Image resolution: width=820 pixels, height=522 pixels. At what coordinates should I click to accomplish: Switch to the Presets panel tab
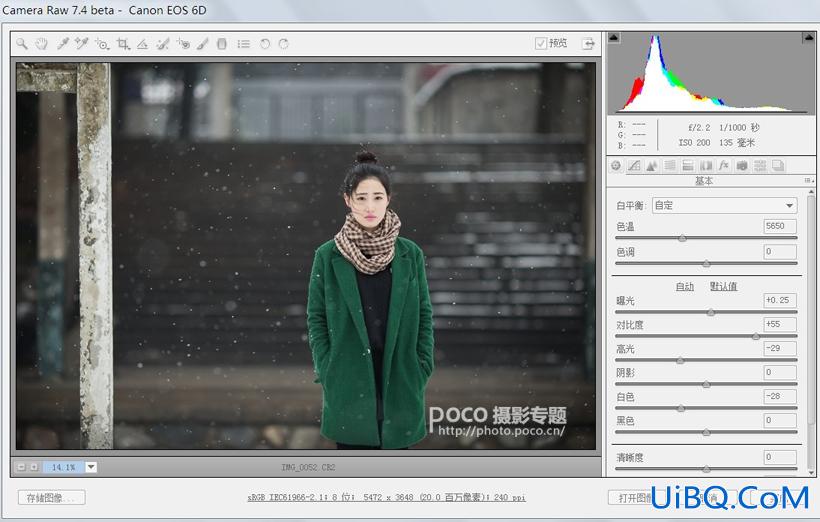pos(760,166)
